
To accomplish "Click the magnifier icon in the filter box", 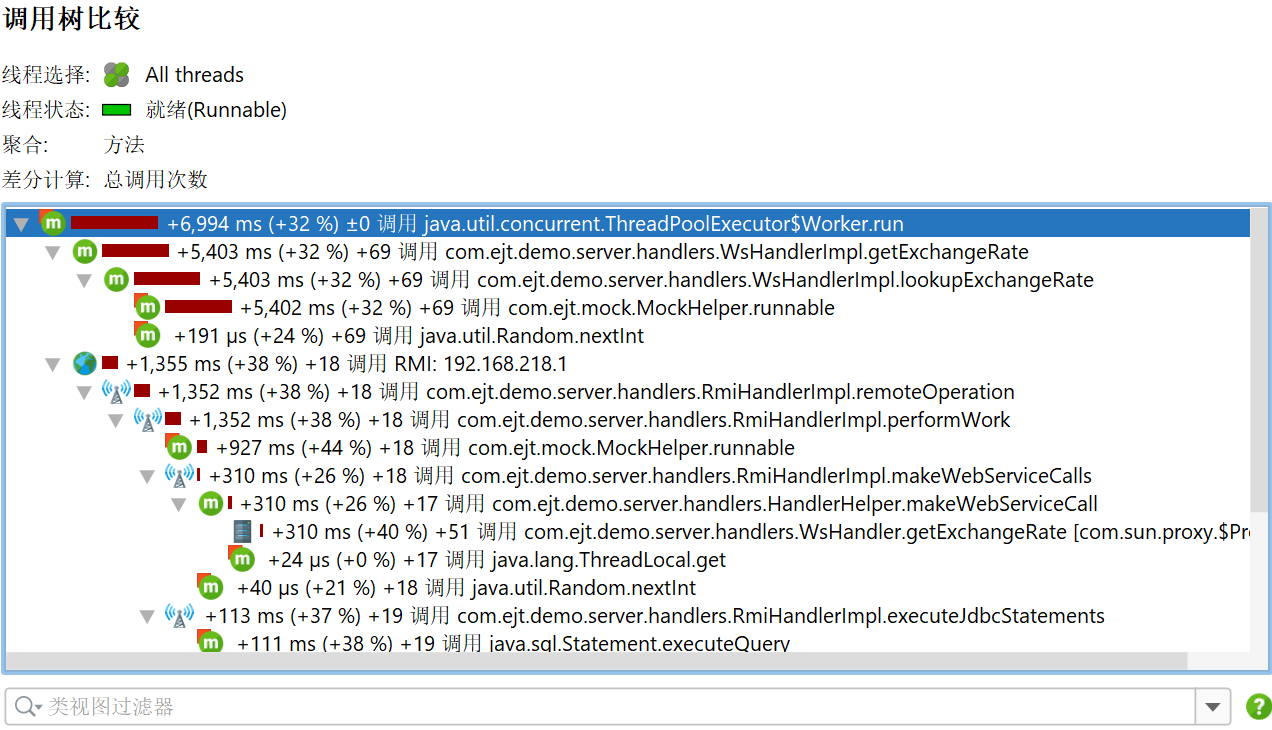I will click(x=27, y=707).
